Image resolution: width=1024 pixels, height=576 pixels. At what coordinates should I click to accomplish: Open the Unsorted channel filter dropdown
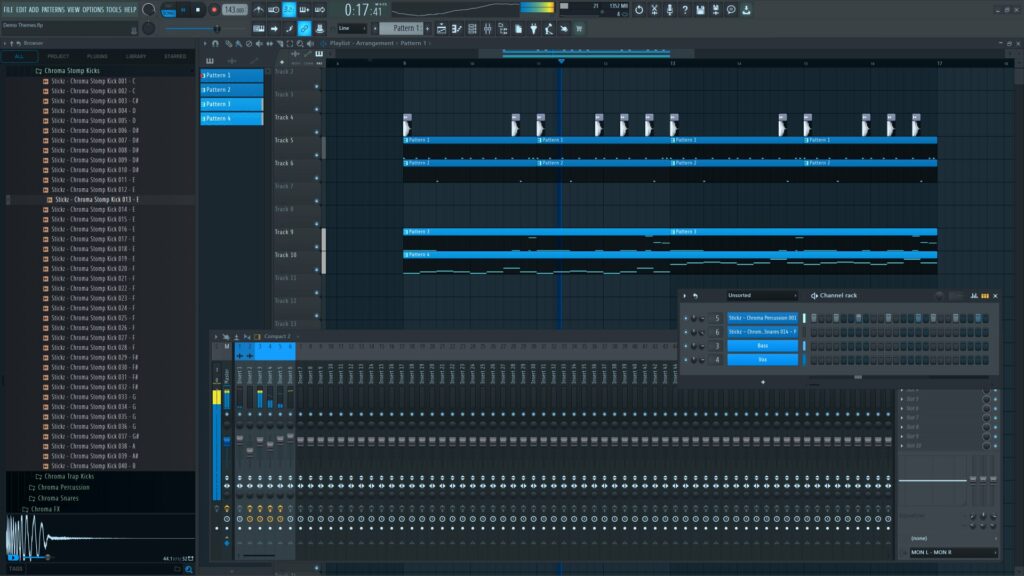tap(763, 296)
